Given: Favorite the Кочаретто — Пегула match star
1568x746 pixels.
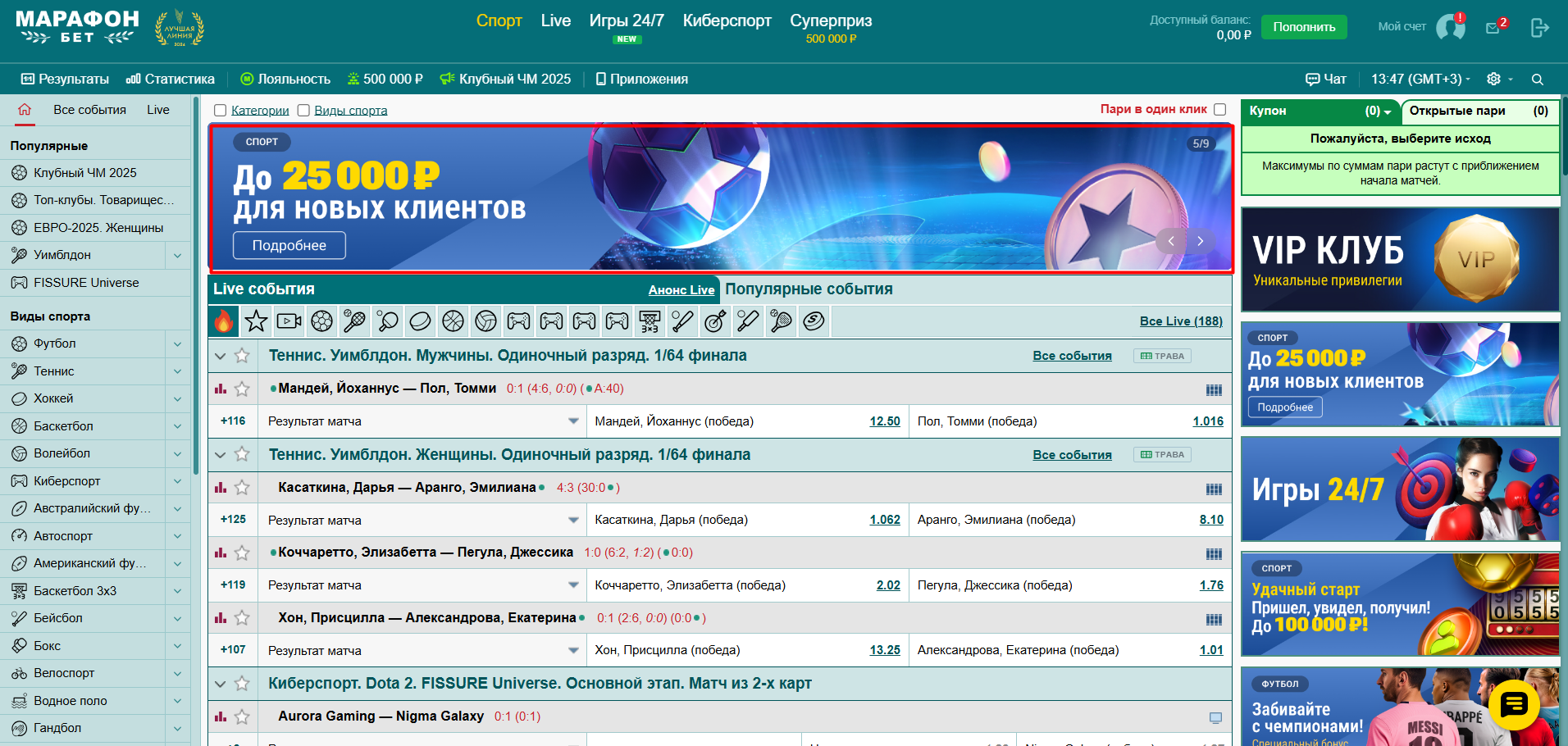Looking at the screenshot, I should (x=242, y=553).
